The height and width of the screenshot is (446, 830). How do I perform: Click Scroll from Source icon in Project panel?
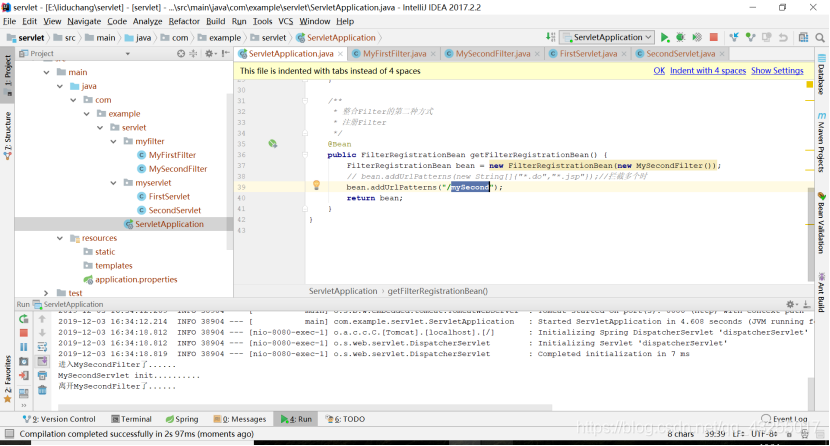[181, 53]
